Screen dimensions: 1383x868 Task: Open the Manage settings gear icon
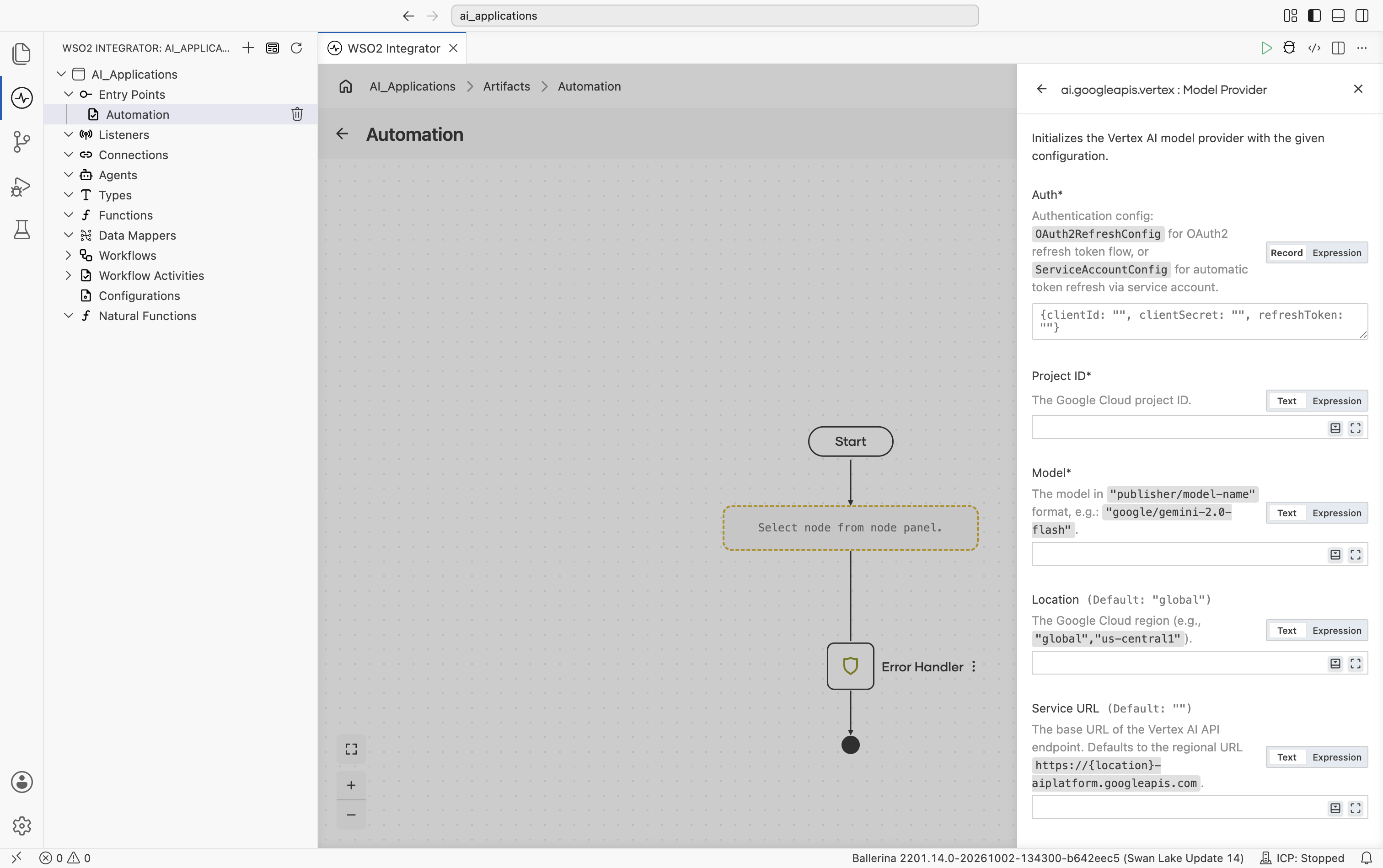pos(21,825)
